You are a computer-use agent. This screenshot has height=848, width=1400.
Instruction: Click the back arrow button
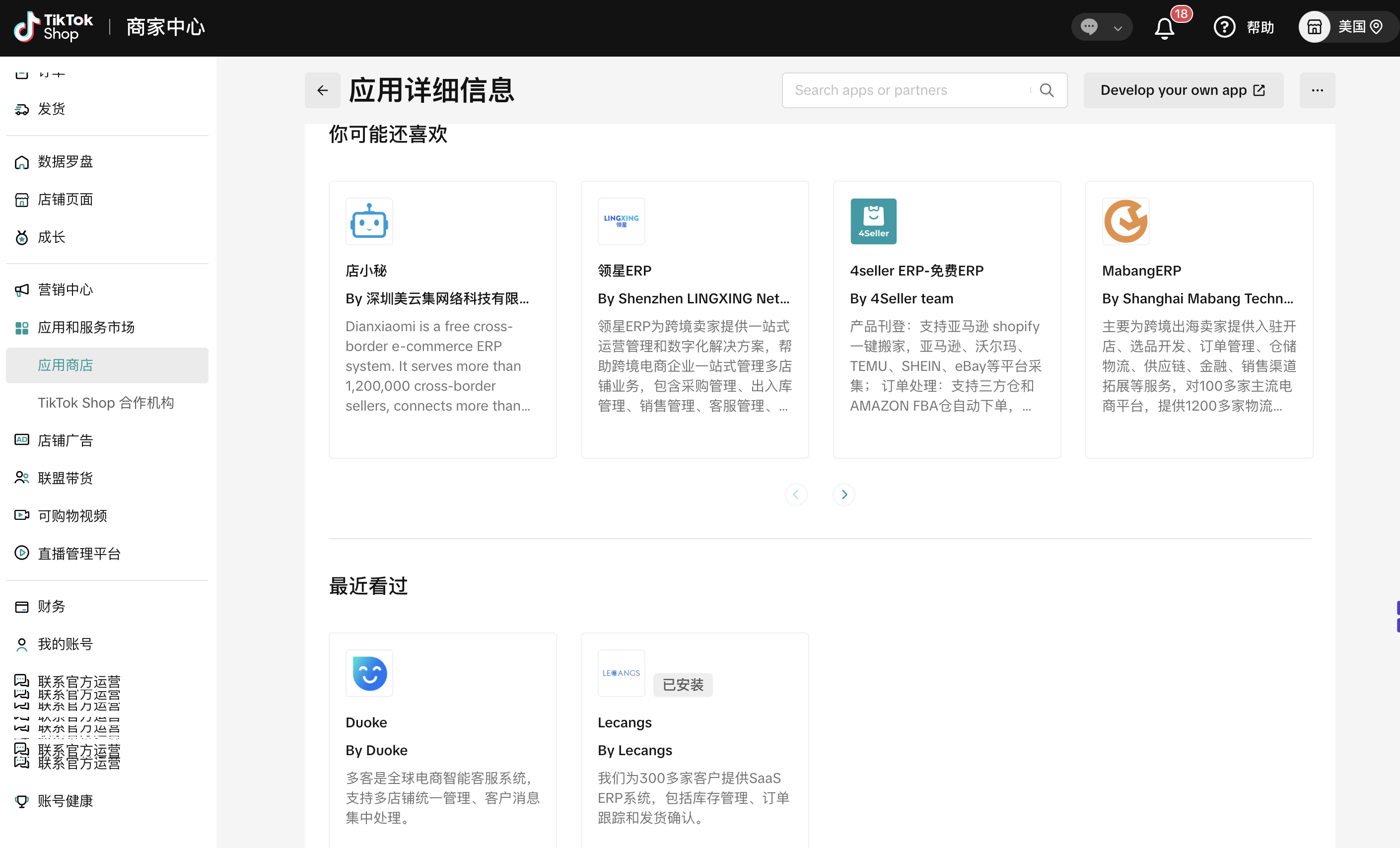322,90
